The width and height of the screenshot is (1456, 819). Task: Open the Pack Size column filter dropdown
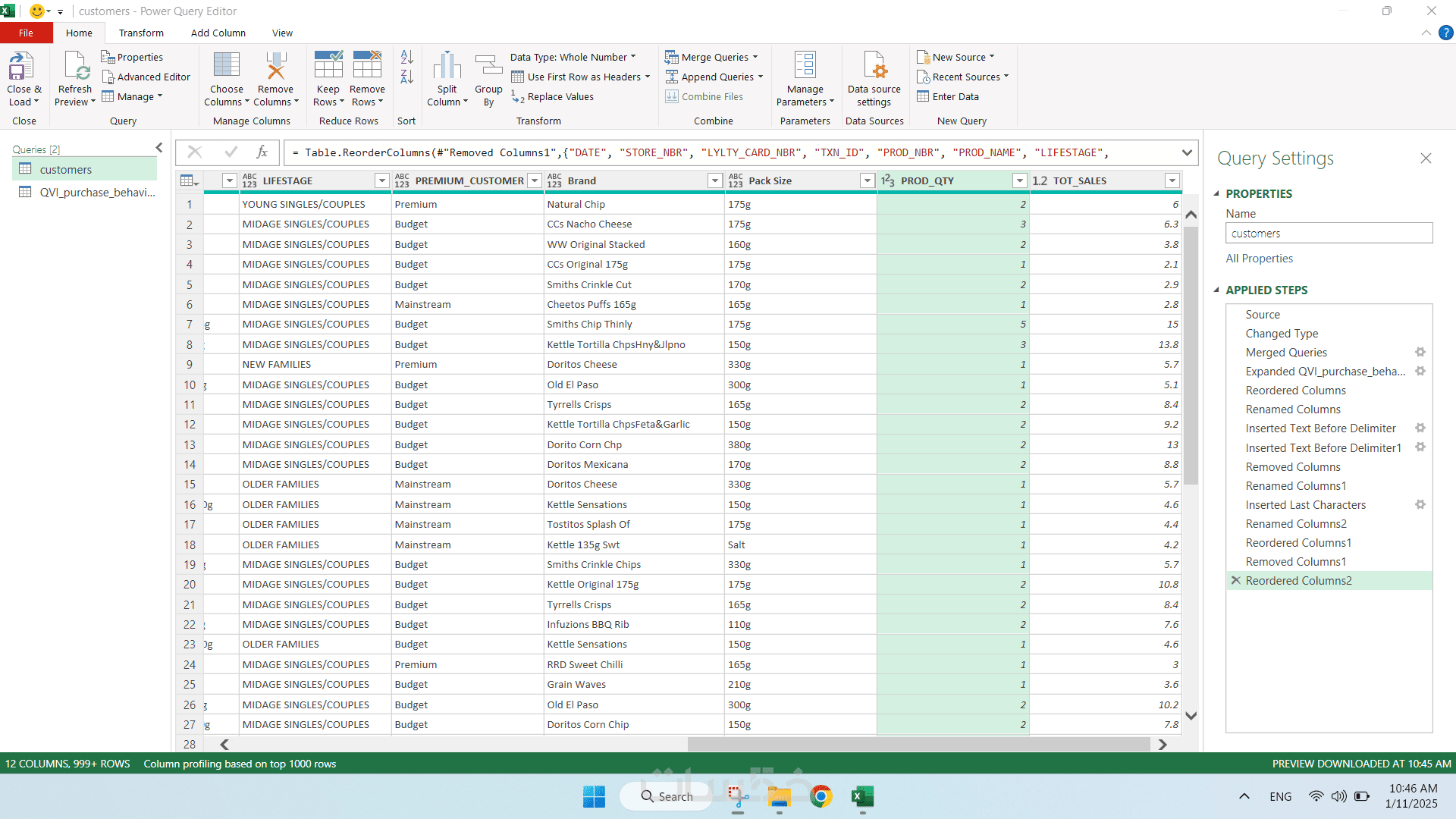(867, 180)
